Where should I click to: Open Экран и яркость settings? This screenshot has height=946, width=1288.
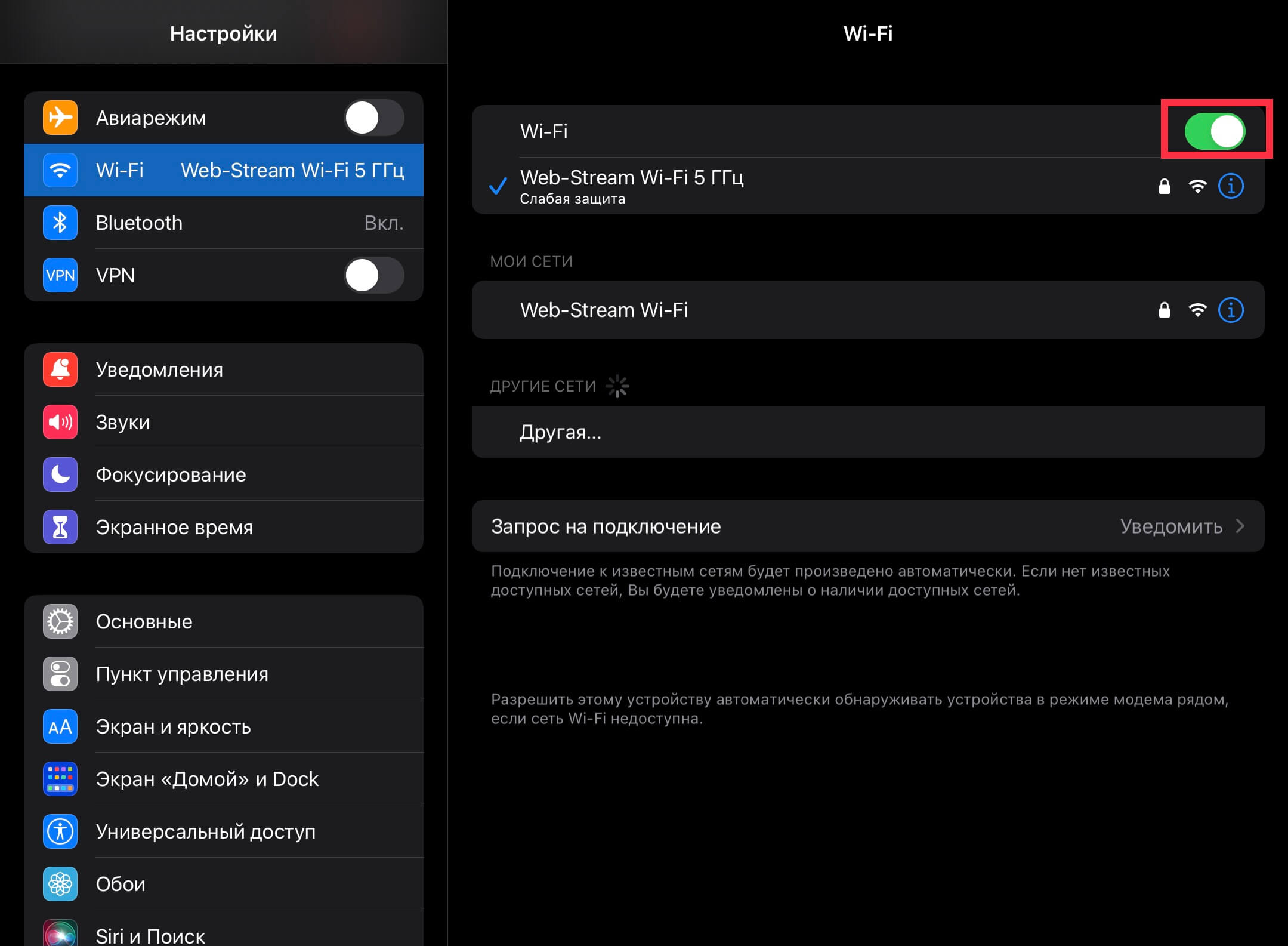click(x=173, y=726)
